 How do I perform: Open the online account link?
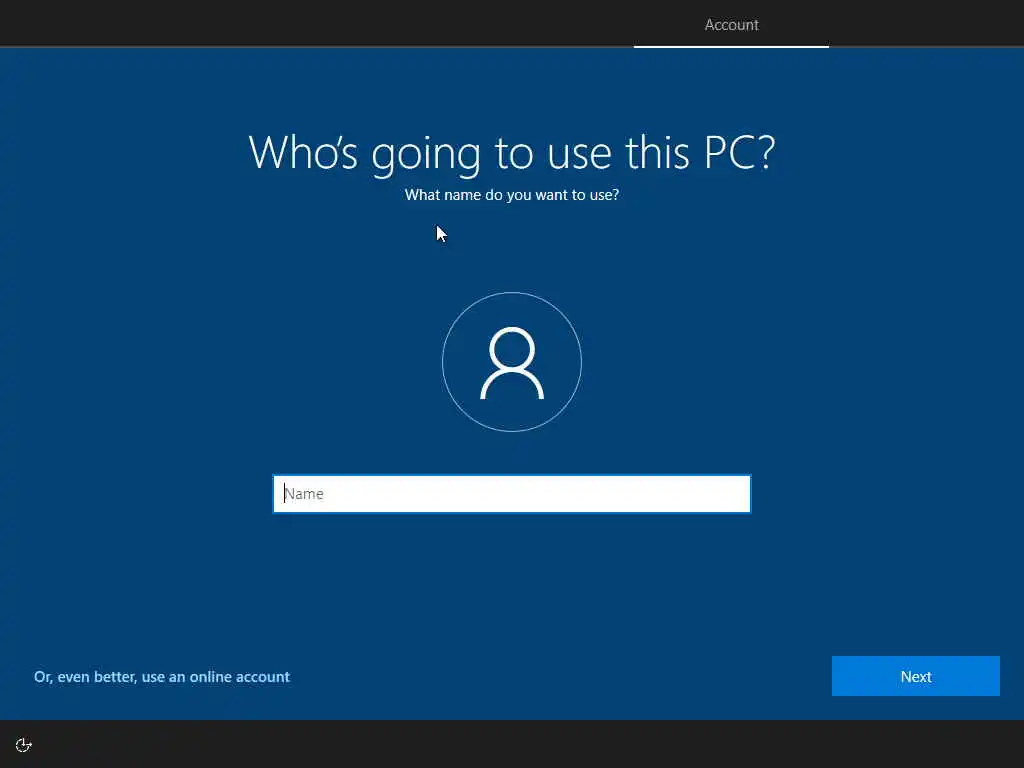[162, 677]
